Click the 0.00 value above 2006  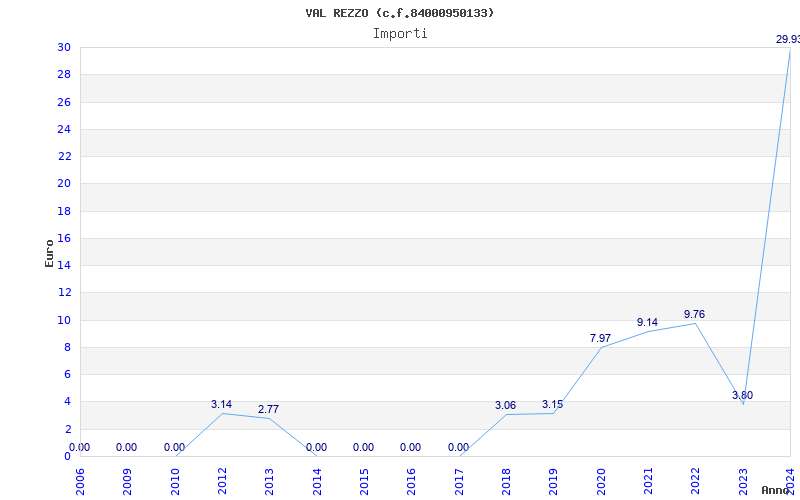(80, 447)
